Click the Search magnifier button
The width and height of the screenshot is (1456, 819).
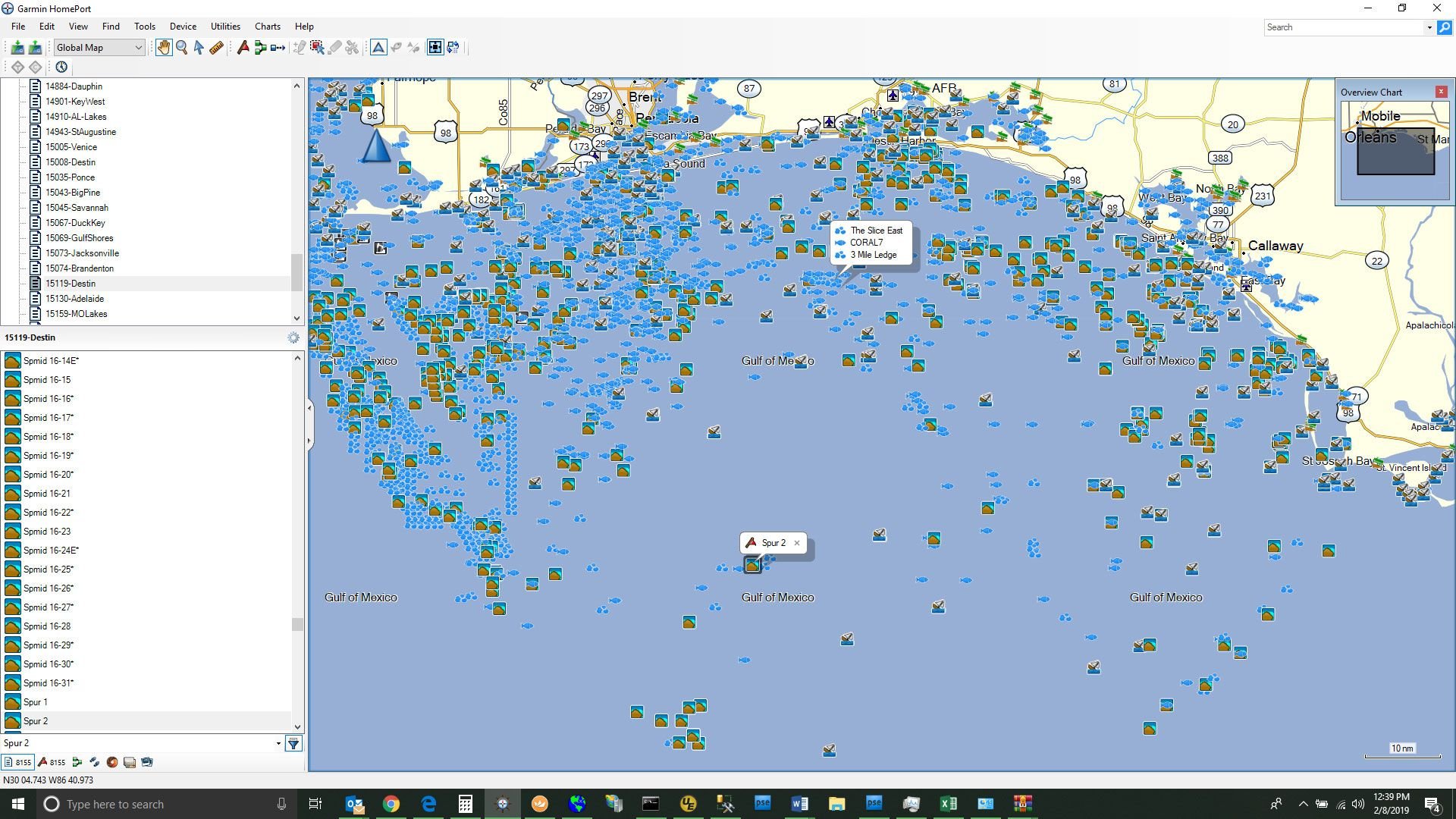(x=1445, y=27)
